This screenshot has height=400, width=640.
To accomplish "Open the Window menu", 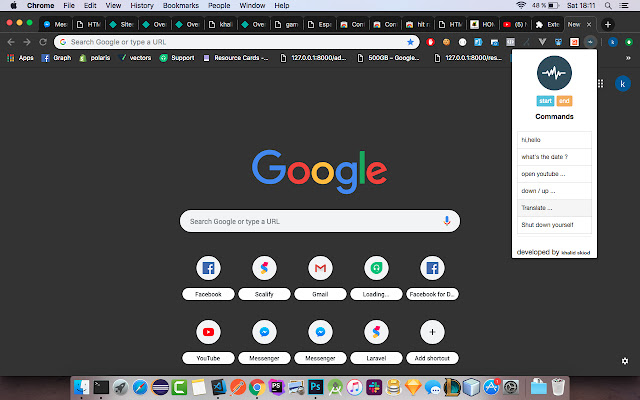I will (x=252, y=6).
